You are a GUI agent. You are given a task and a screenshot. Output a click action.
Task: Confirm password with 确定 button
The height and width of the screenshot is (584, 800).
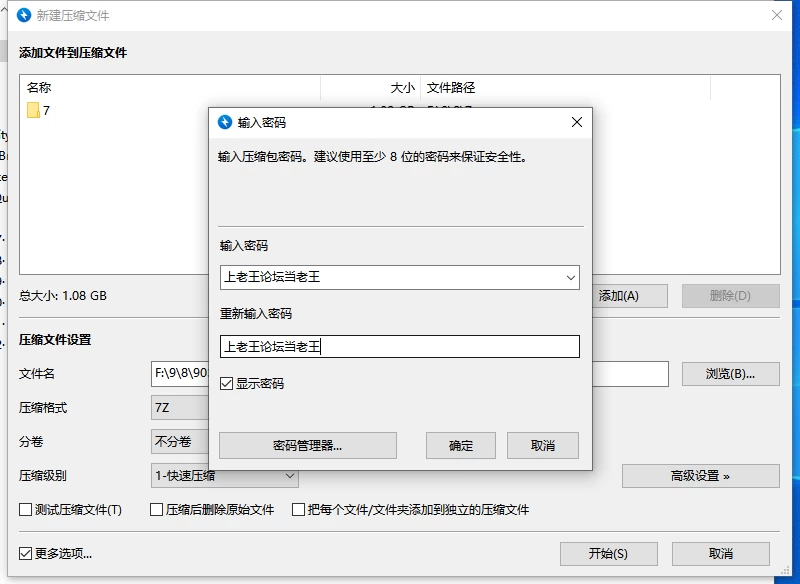click(461, 446)
